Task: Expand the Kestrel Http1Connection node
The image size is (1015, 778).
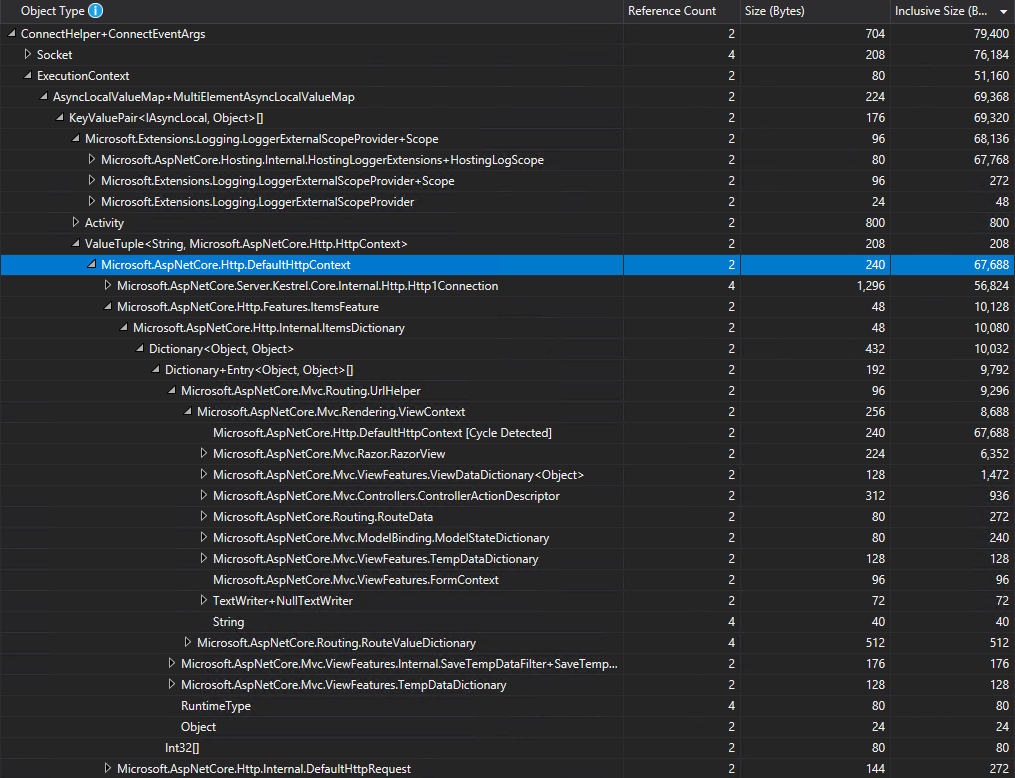Action: point(107,285)
